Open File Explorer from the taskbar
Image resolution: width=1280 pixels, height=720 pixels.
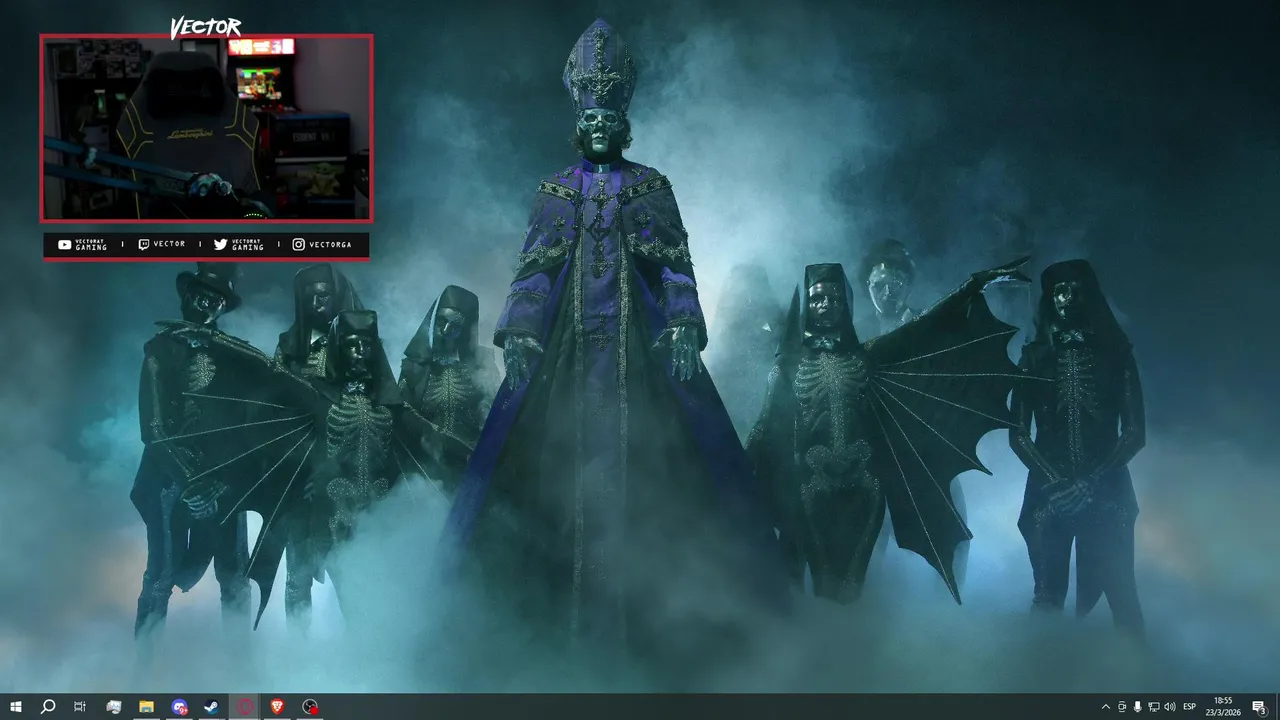point(146,707)
